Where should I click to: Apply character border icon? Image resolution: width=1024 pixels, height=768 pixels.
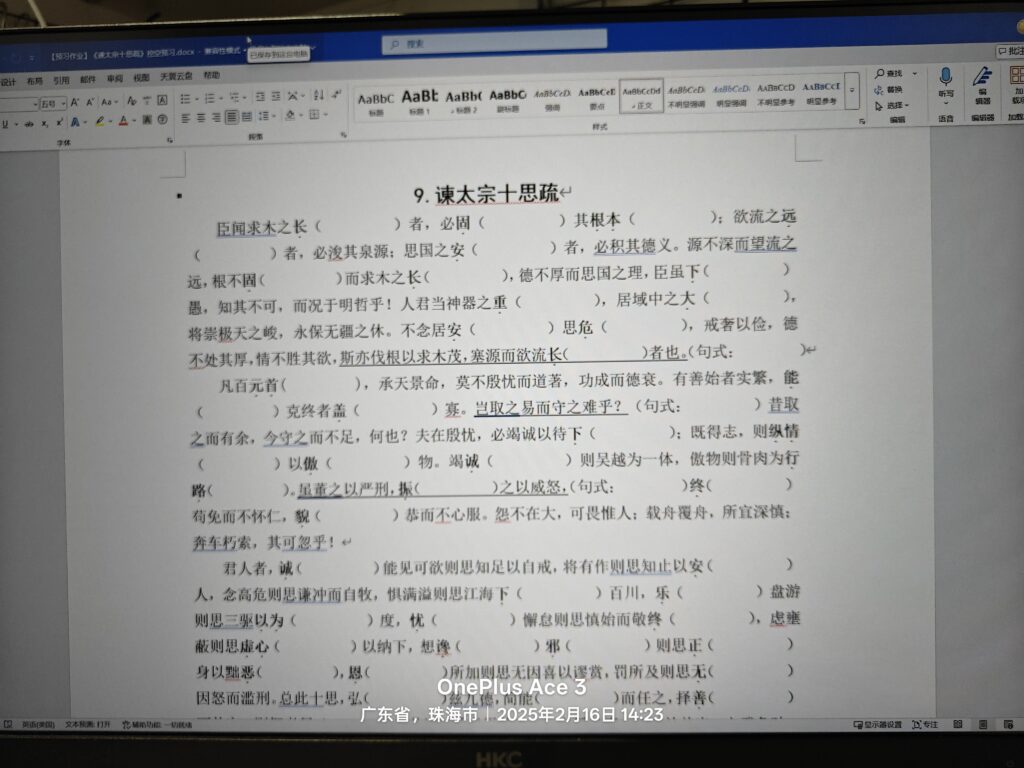[x=163, y=101]
